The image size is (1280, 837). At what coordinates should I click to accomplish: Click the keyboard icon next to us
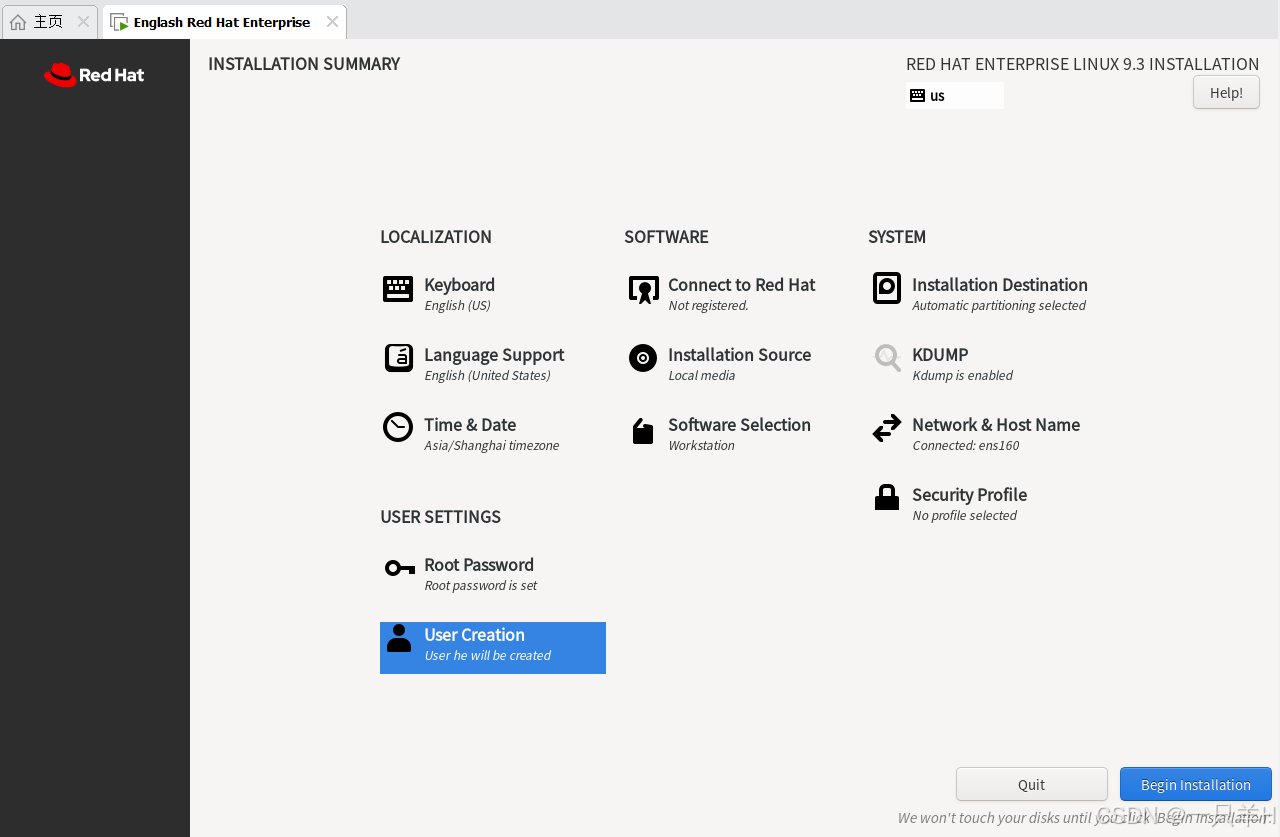pos(917,96)
